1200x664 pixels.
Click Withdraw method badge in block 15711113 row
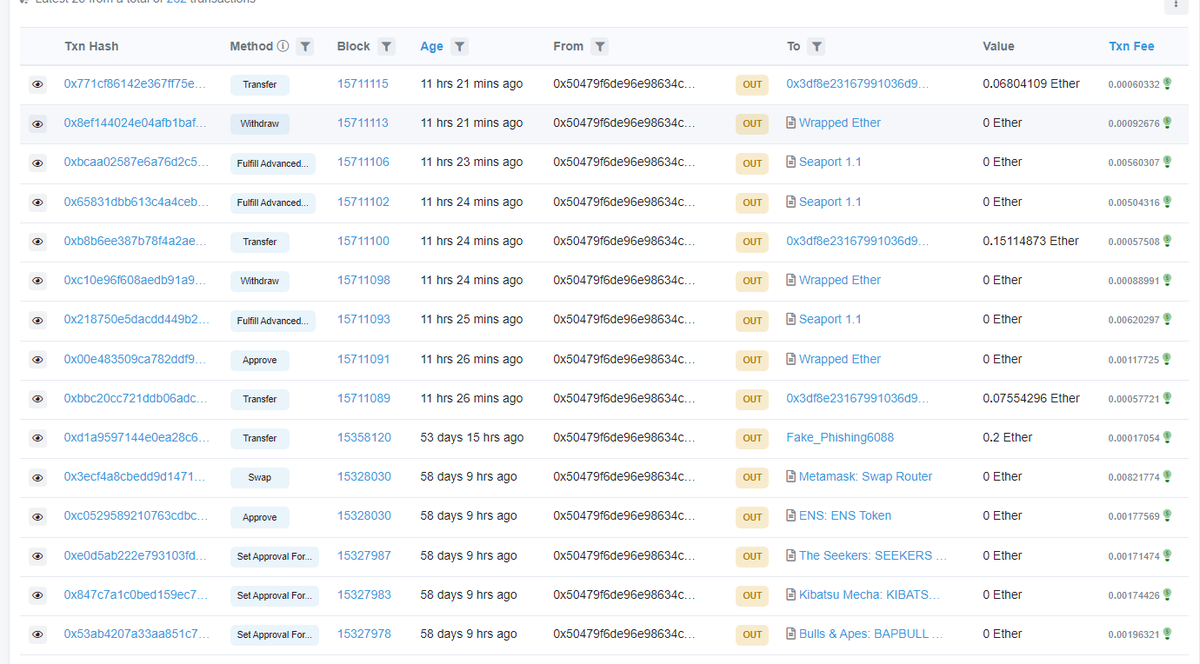pyautogui.click(x=260, y=124)
